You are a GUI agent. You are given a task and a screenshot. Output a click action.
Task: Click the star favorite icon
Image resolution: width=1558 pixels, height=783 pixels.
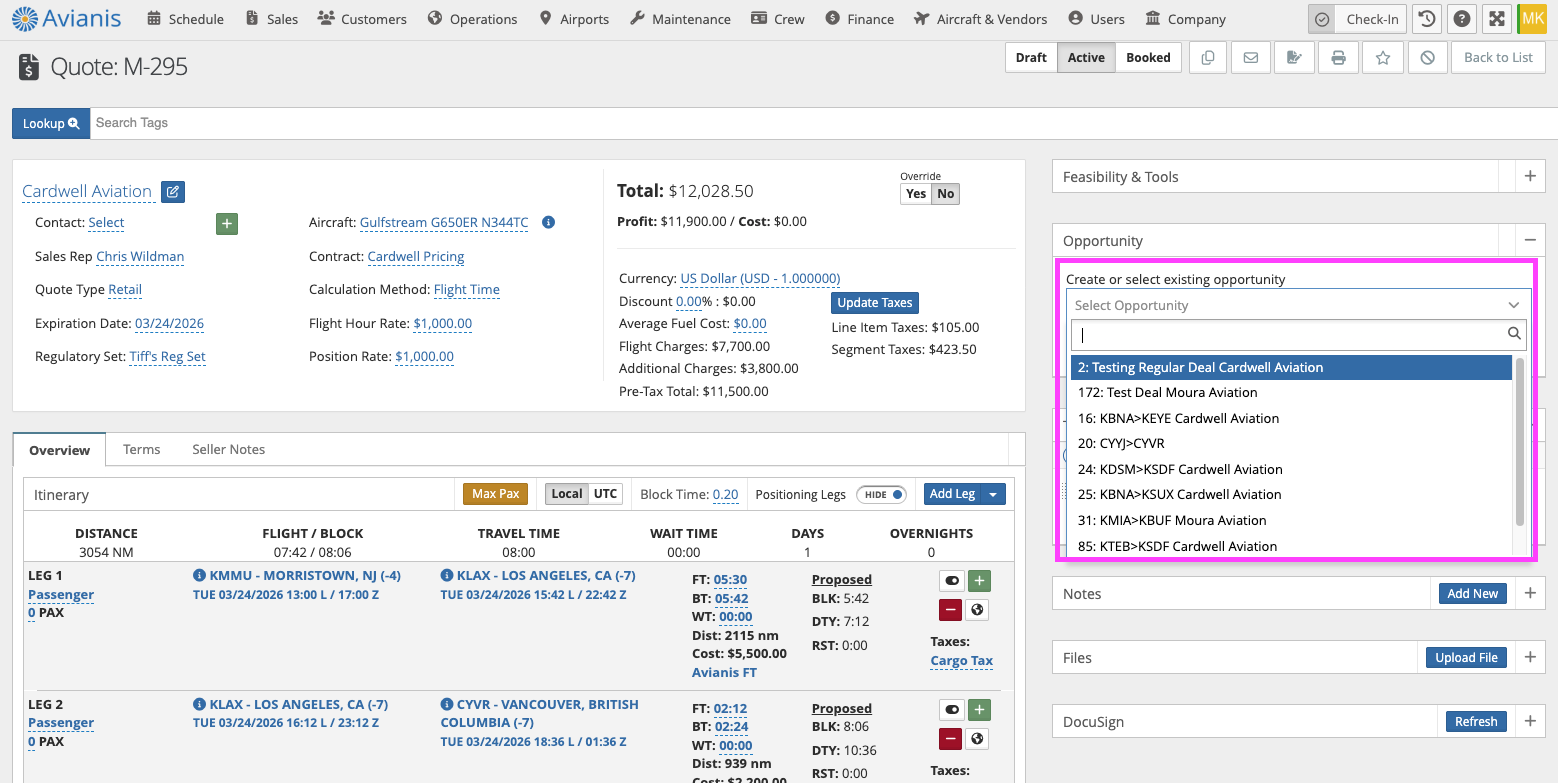pyautogui.click(x=1383, y=58)
